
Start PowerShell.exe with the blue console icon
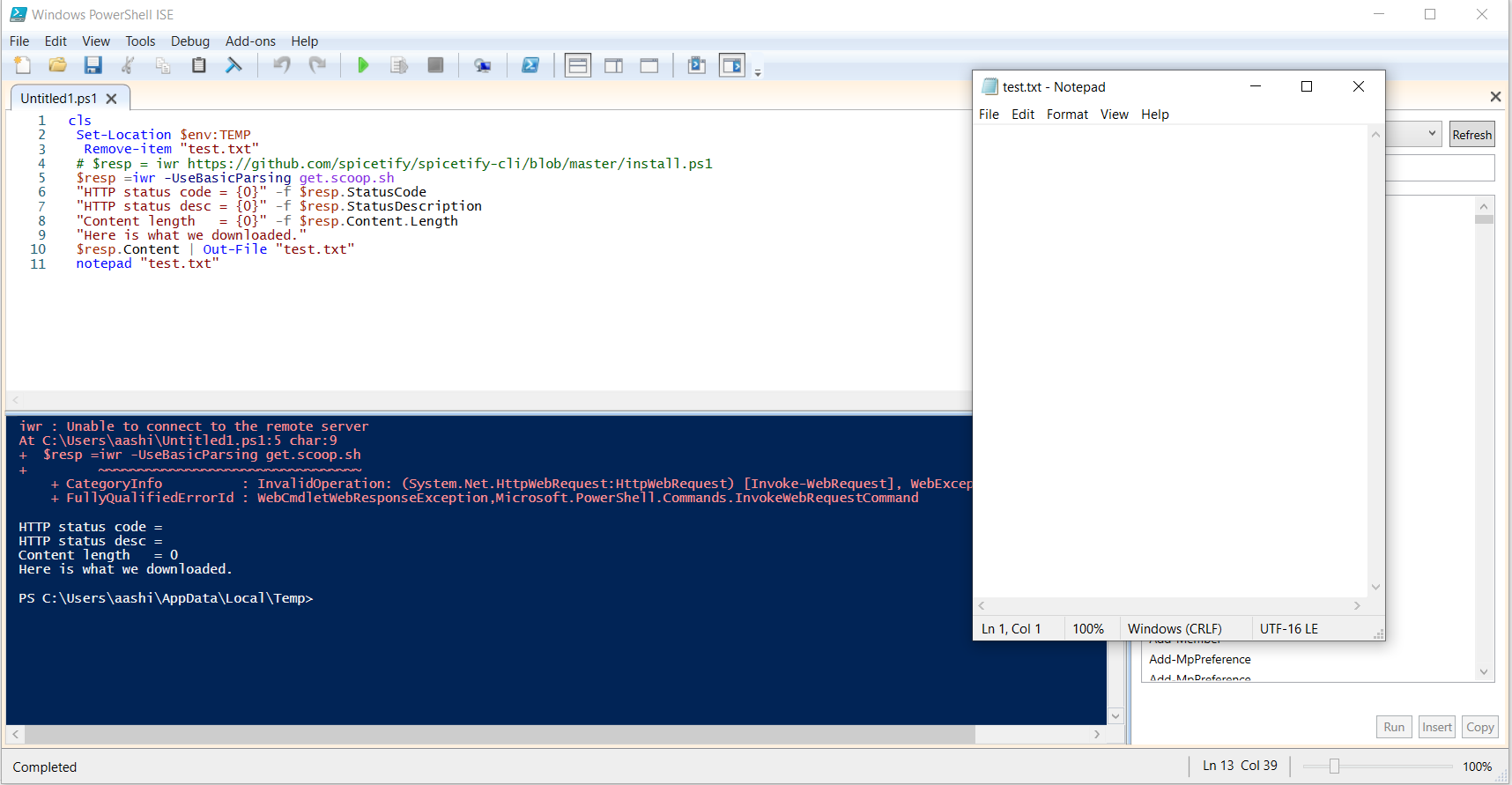(x=530, y=65)
